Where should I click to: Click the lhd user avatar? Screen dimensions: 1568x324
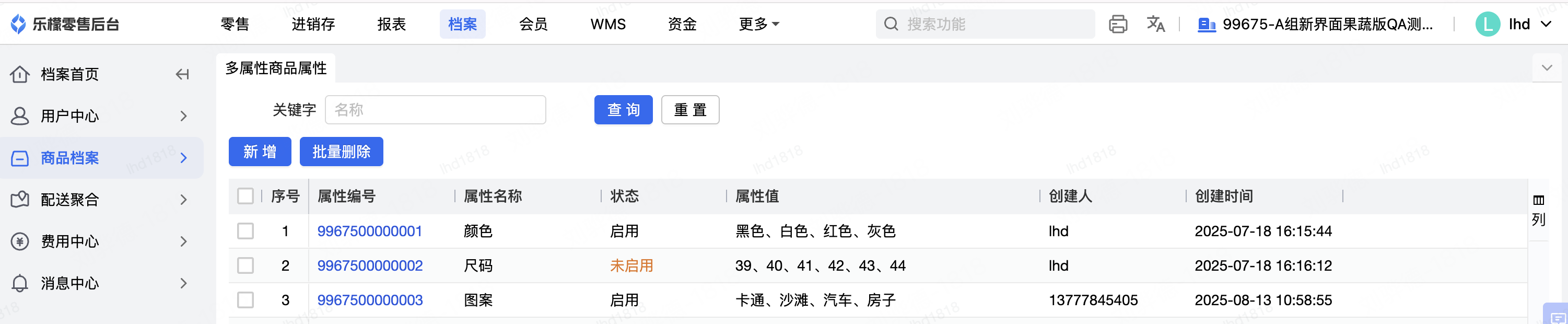[x=1488, y=25]
